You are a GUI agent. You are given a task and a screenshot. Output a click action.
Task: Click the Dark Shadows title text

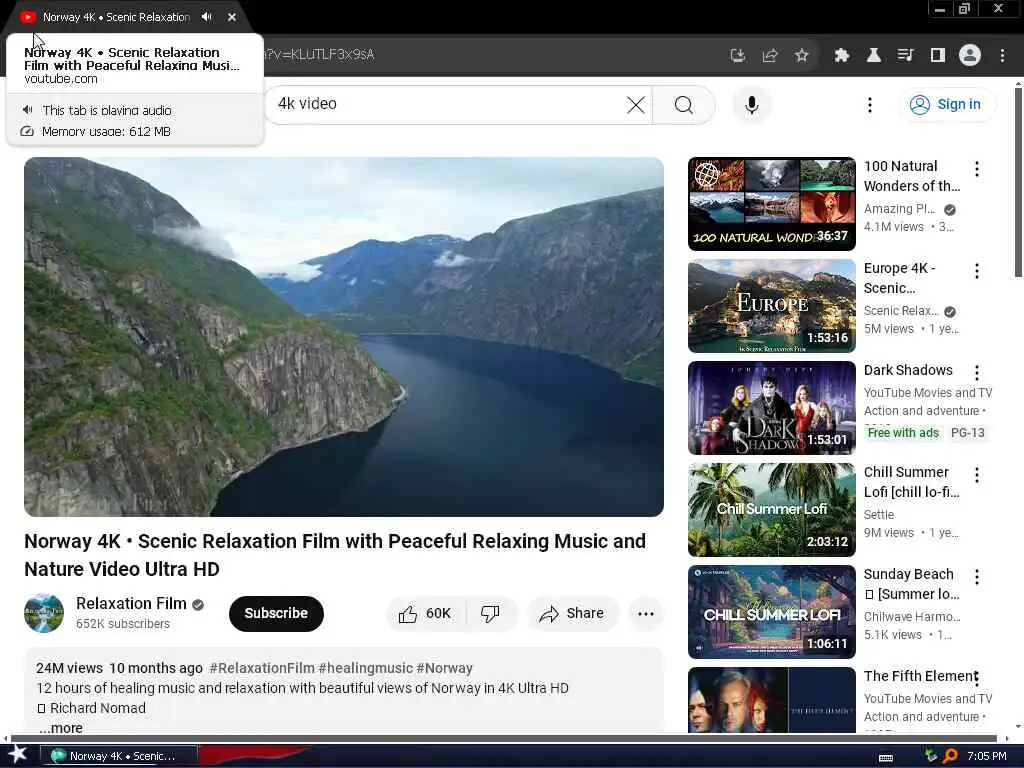pos(908,370)
